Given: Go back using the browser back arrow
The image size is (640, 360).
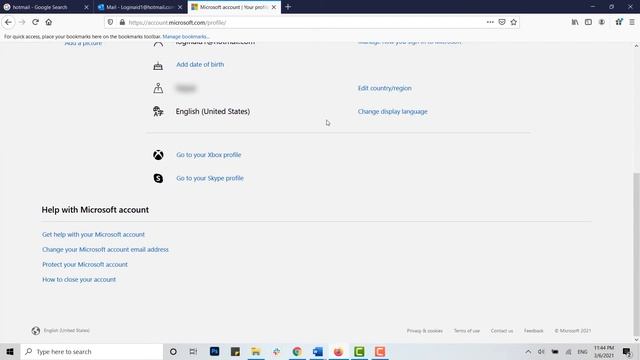Looking at the screenshot, I should pos(9,22).
